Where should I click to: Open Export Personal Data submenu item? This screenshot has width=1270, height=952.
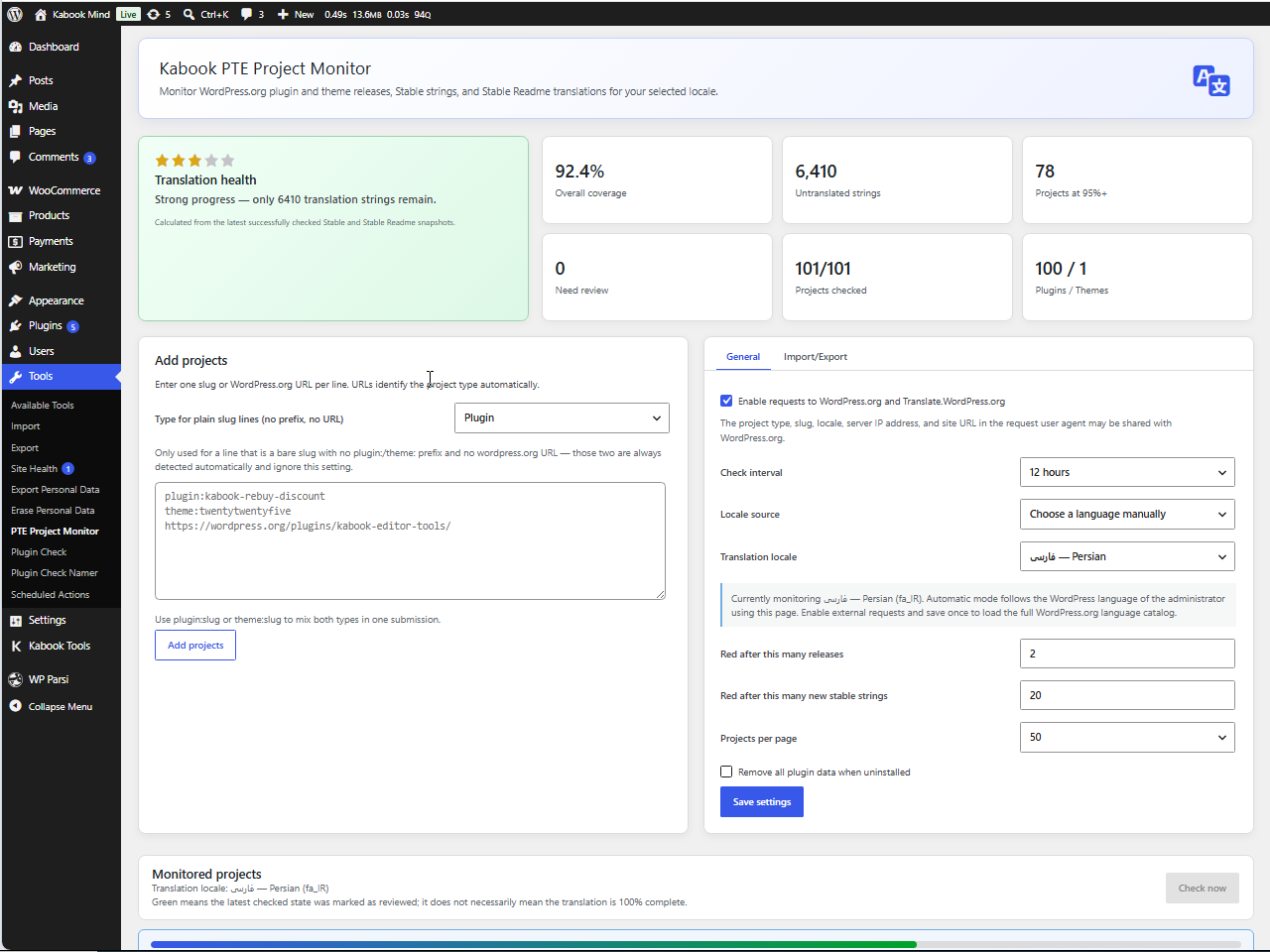click(x=56, y=489)
